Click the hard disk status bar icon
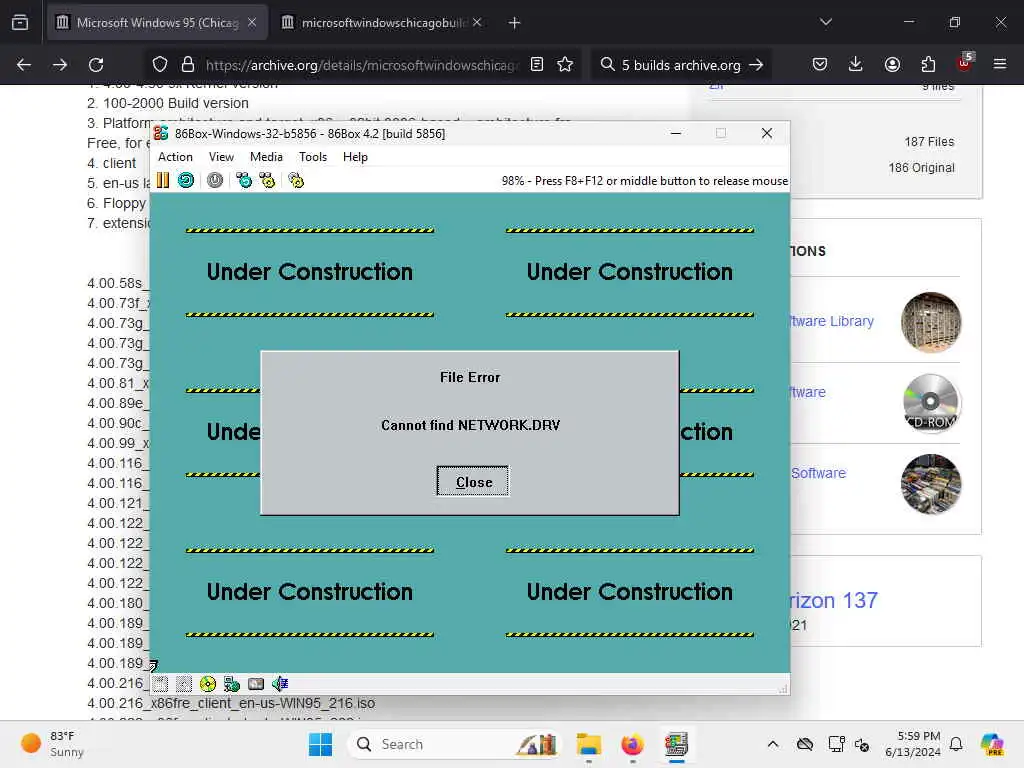 256,684
